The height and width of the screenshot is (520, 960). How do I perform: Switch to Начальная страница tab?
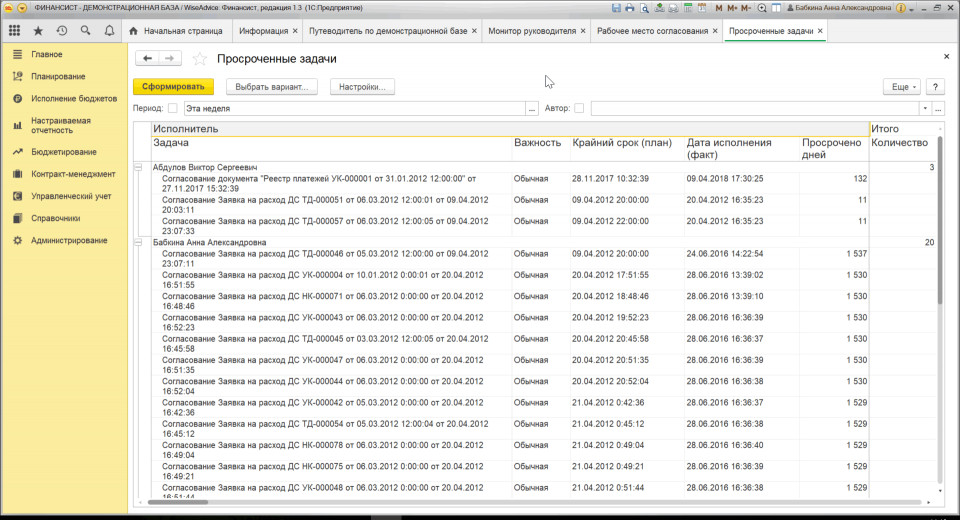[x=176, y=31]
